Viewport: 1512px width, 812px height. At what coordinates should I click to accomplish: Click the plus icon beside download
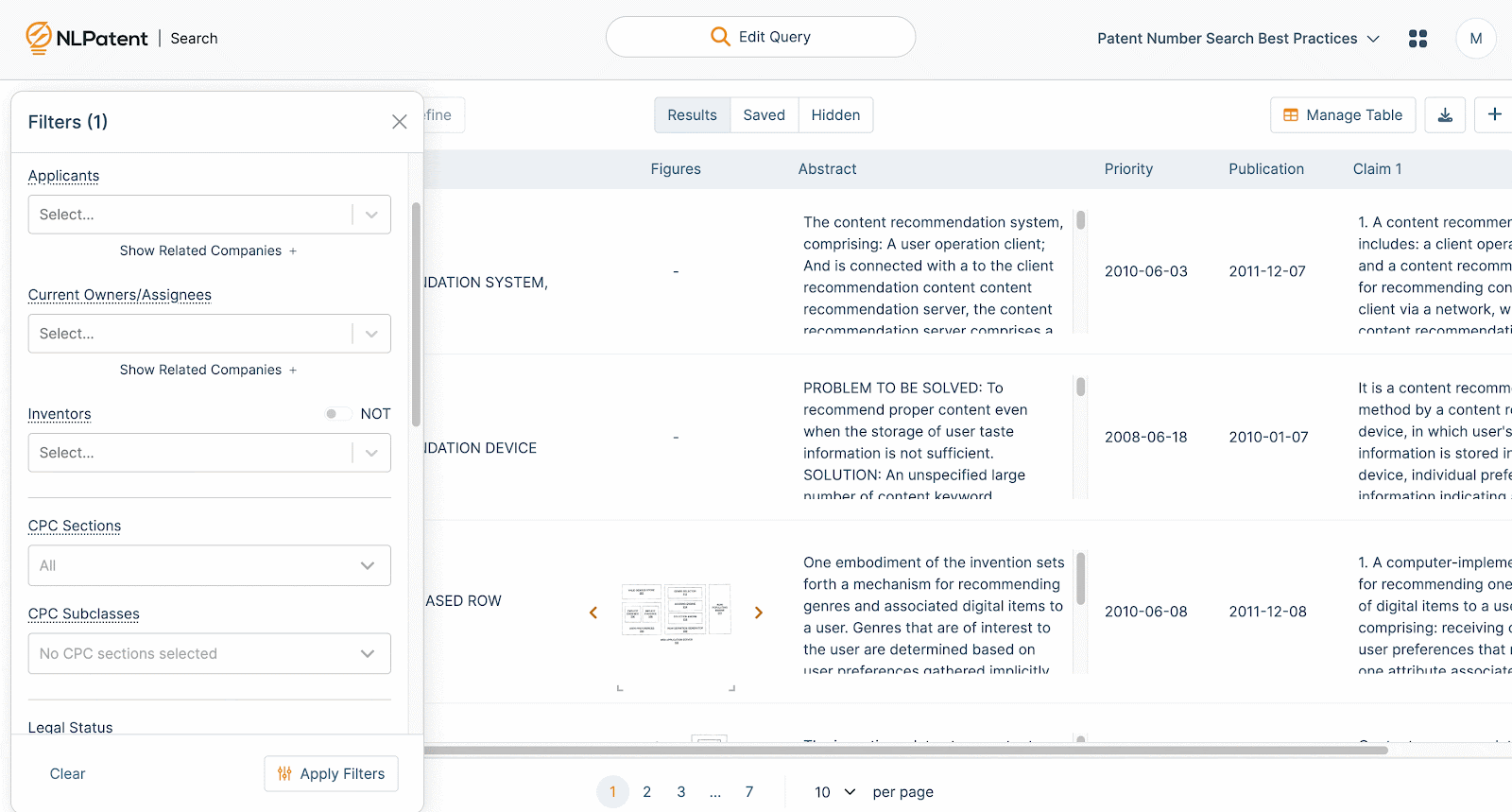pos(1494,115)
